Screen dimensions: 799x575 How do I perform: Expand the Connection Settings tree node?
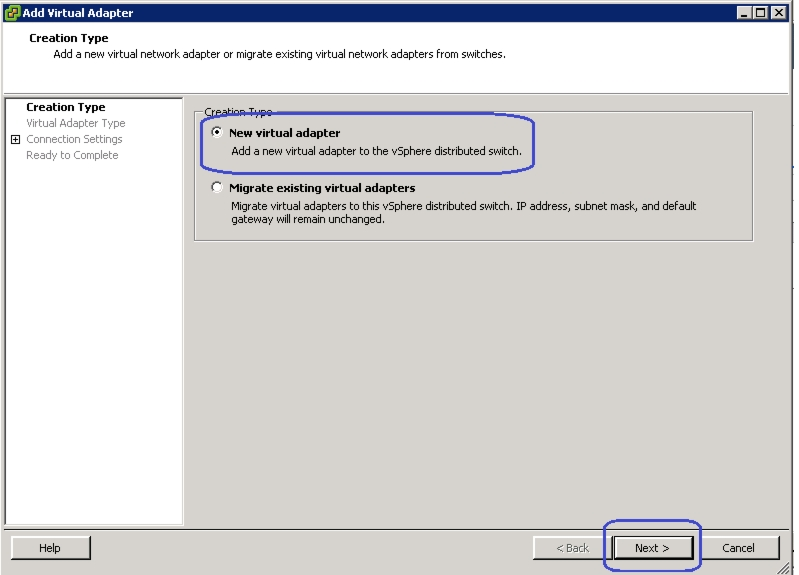15,140
